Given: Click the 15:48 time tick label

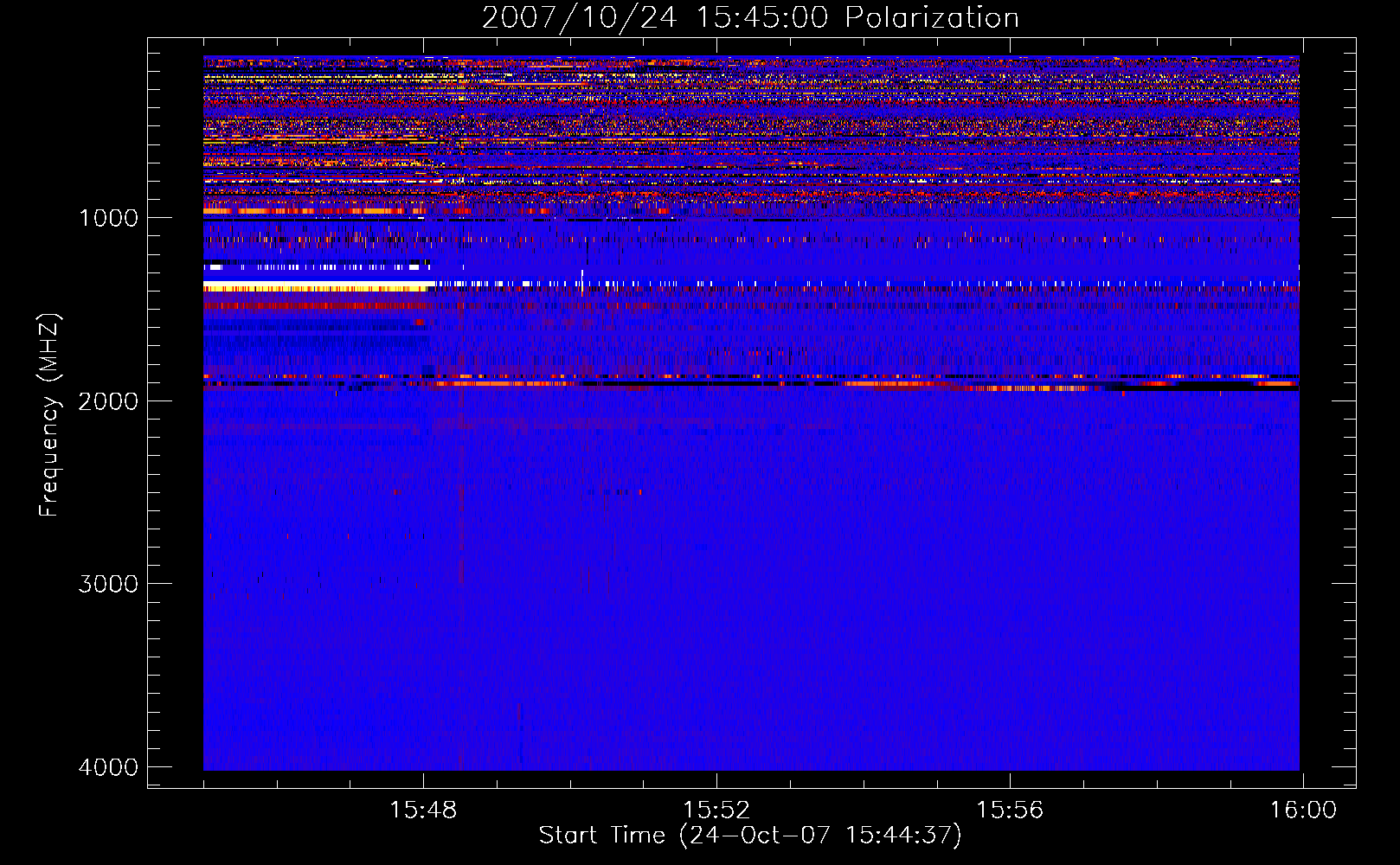Looking at the screenshot, I should pos(423,811).
